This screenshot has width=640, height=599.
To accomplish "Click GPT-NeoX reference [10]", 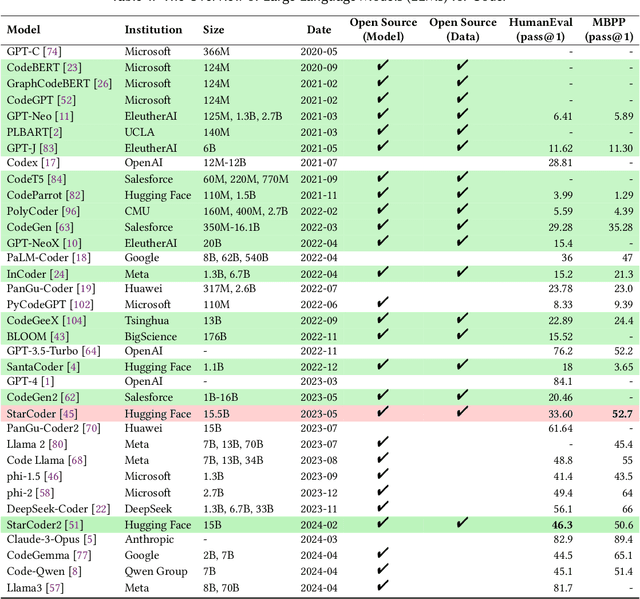I will point(72,243).
